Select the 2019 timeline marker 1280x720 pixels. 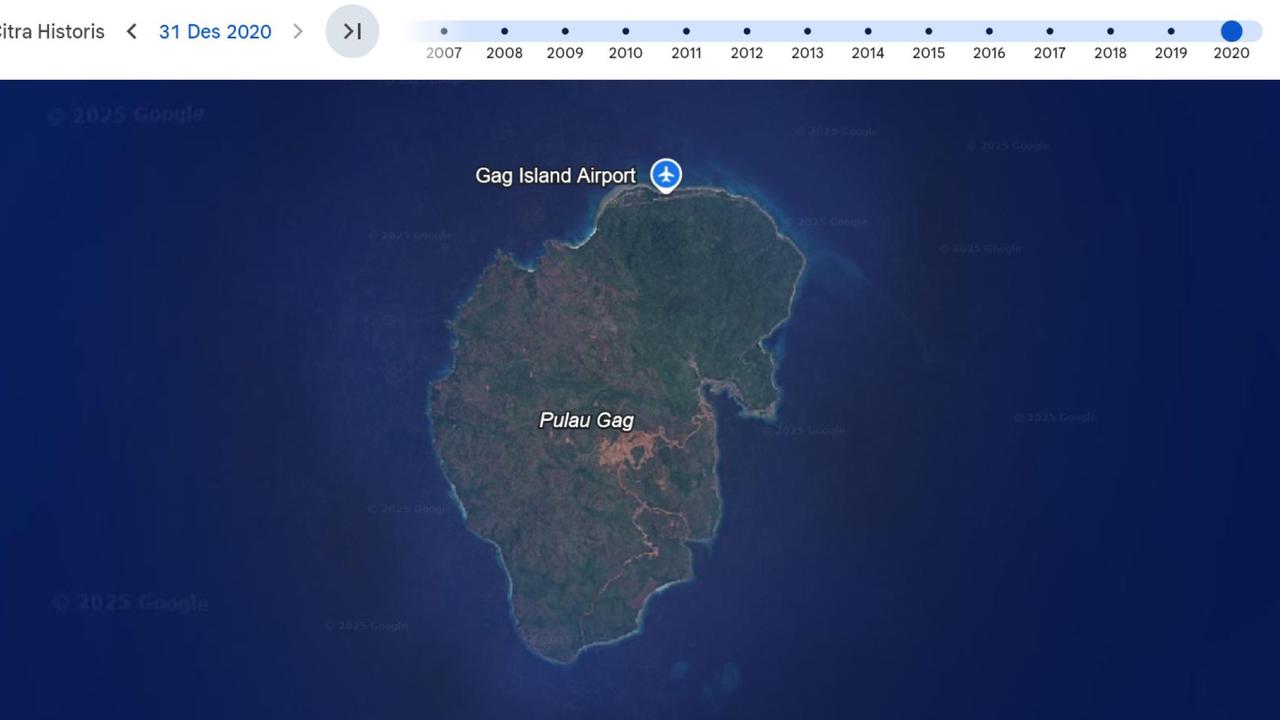click(1171, 32)
